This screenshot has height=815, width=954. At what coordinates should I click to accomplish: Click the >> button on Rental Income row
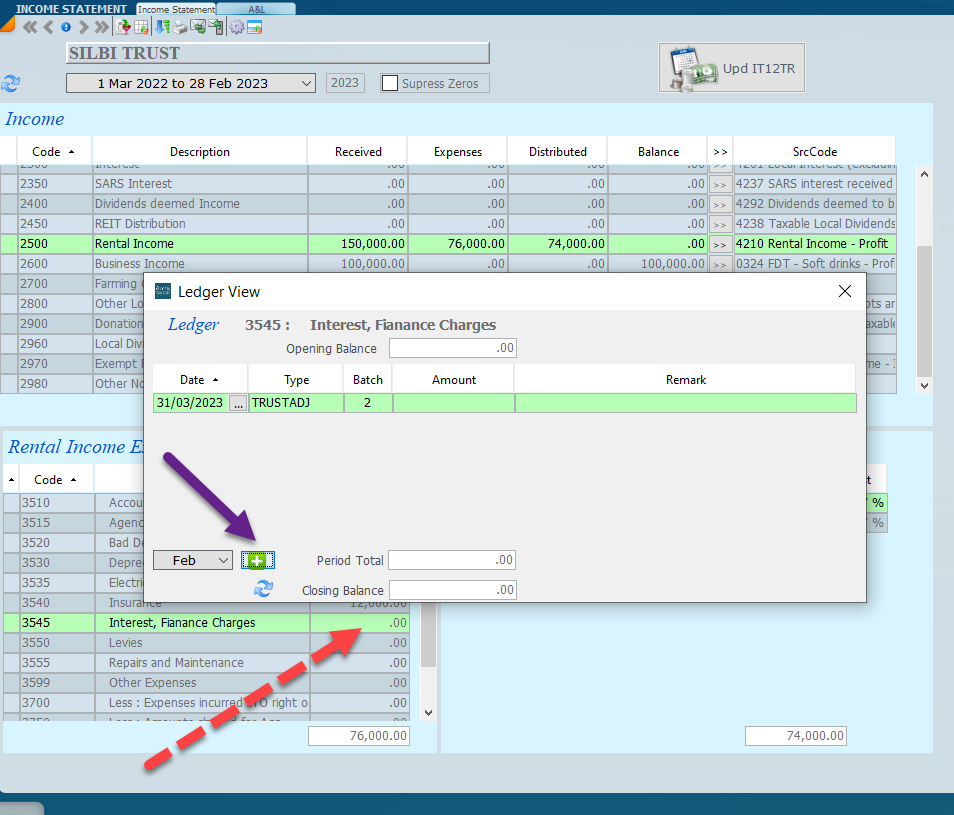(720, 244)
